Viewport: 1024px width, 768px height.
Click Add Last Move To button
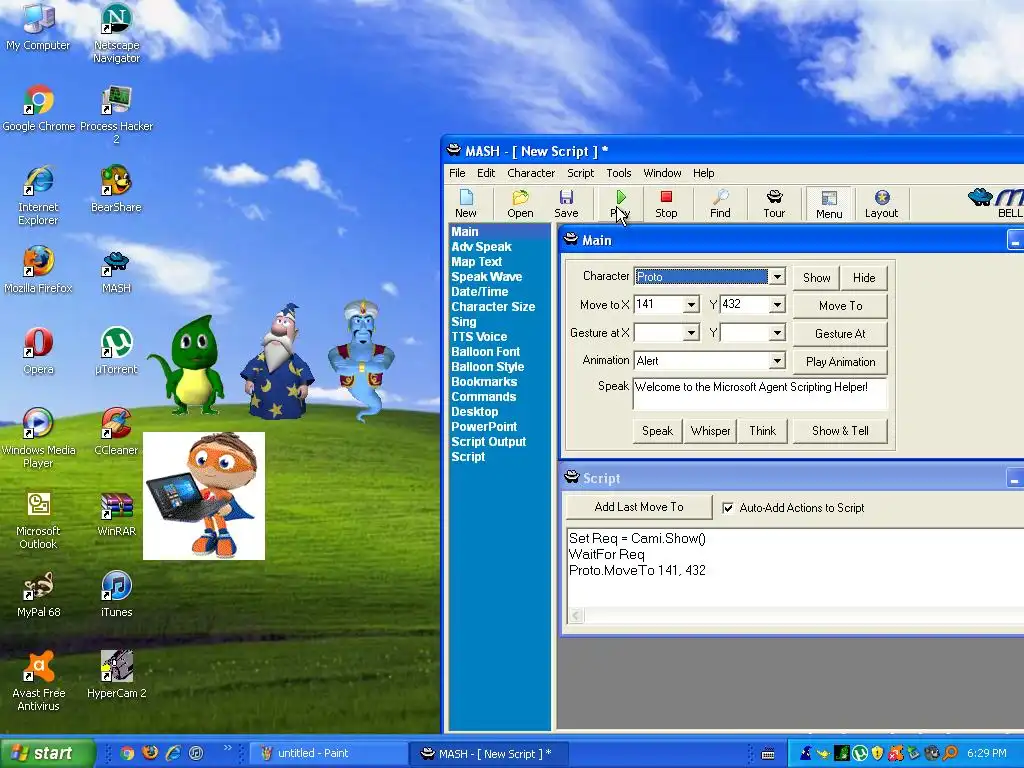pyautogui.click(x=639, y=507)
